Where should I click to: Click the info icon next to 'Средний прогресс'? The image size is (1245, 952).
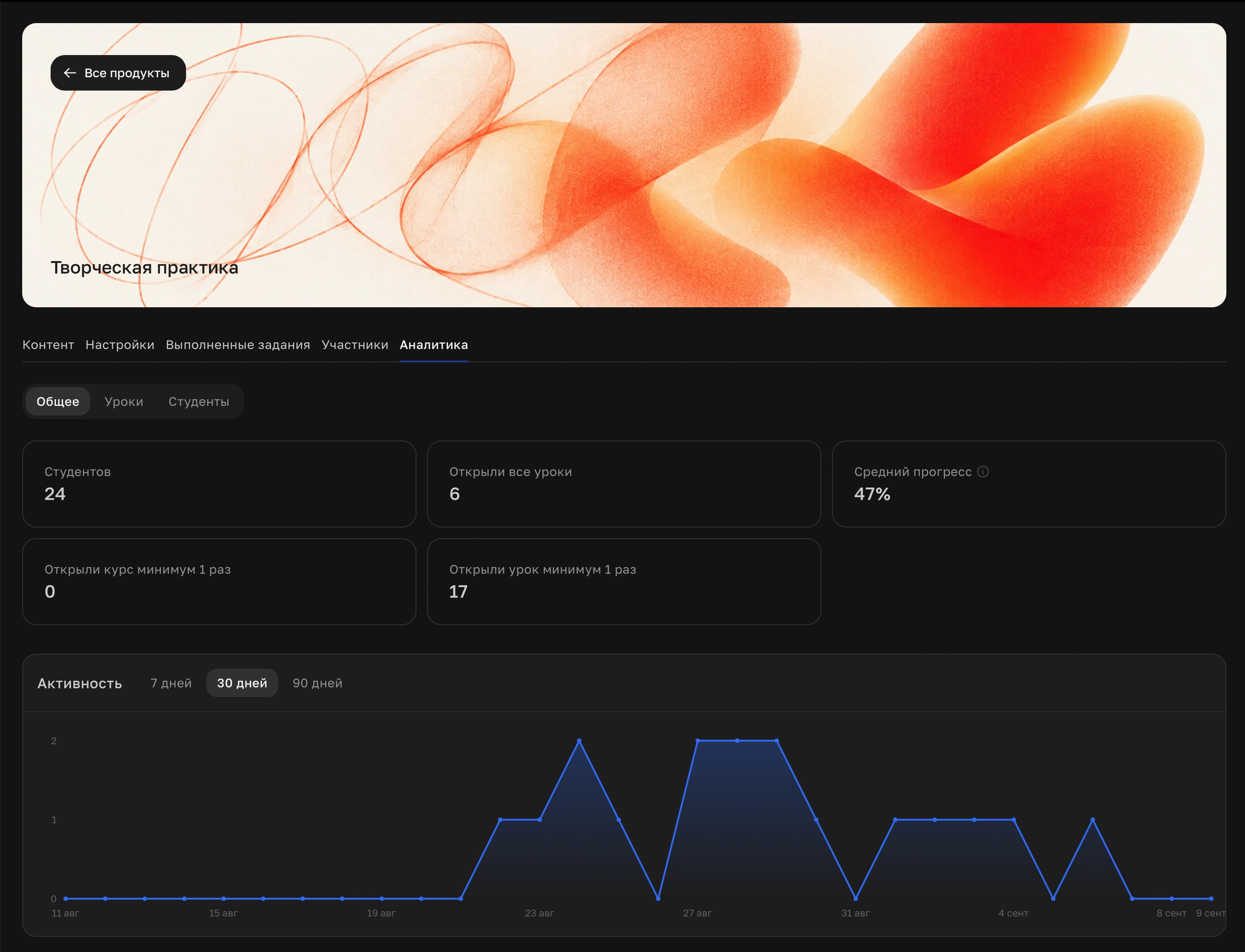point(983,472)
